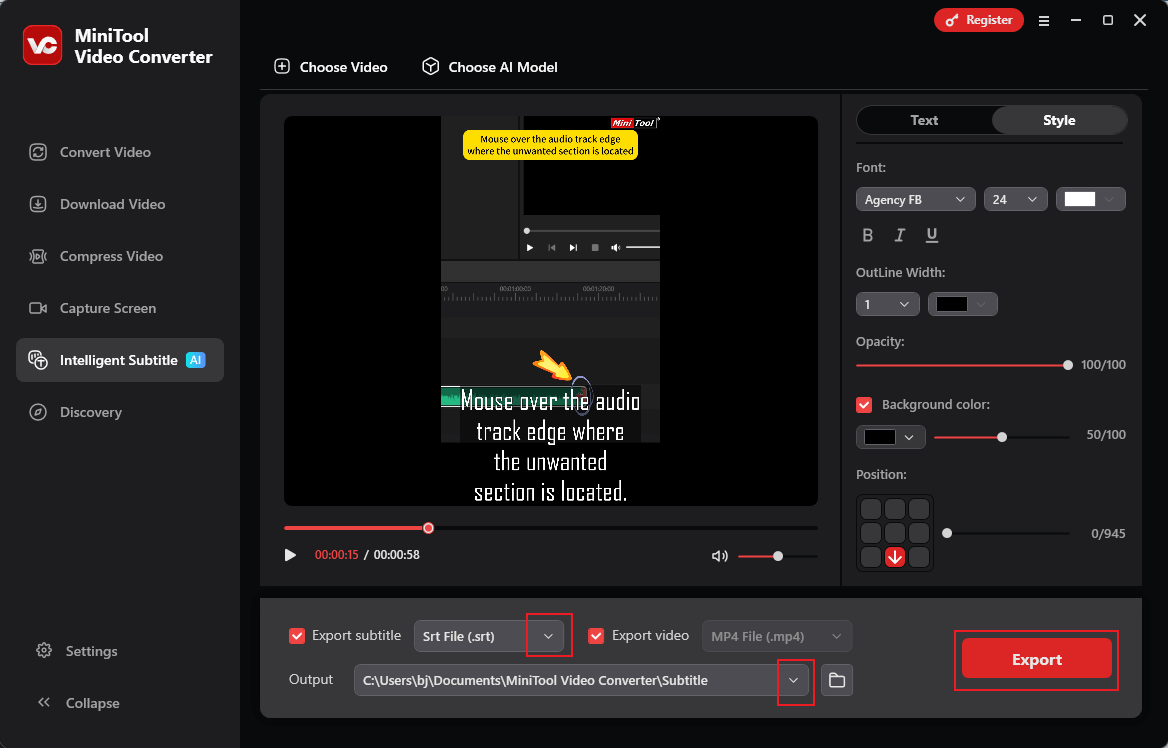The height and width of the screenshot is (748, 1168).
Task: Select the Style tab
Action: tap(1059, 120)
